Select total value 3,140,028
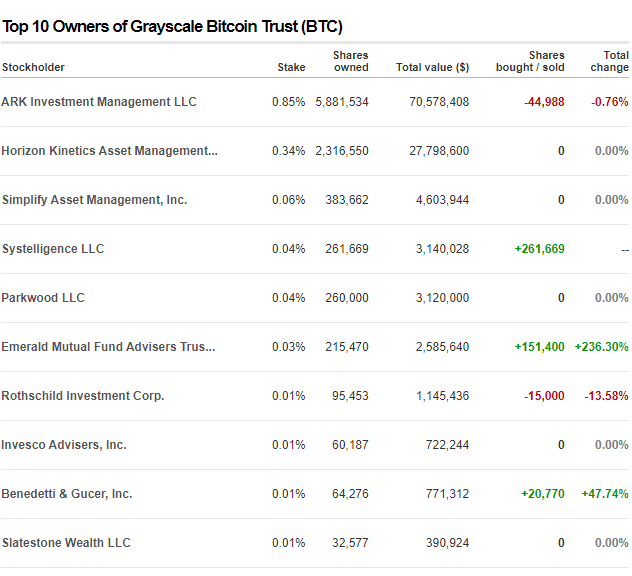Image resolution: width=632 pixels, height=576 pixels. point(443,249)
